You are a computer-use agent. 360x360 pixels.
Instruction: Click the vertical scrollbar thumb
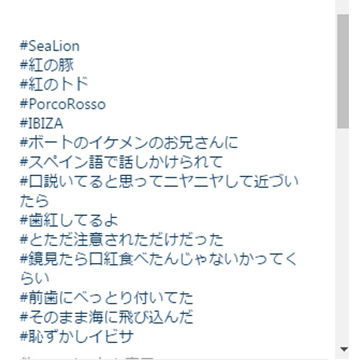343,71
